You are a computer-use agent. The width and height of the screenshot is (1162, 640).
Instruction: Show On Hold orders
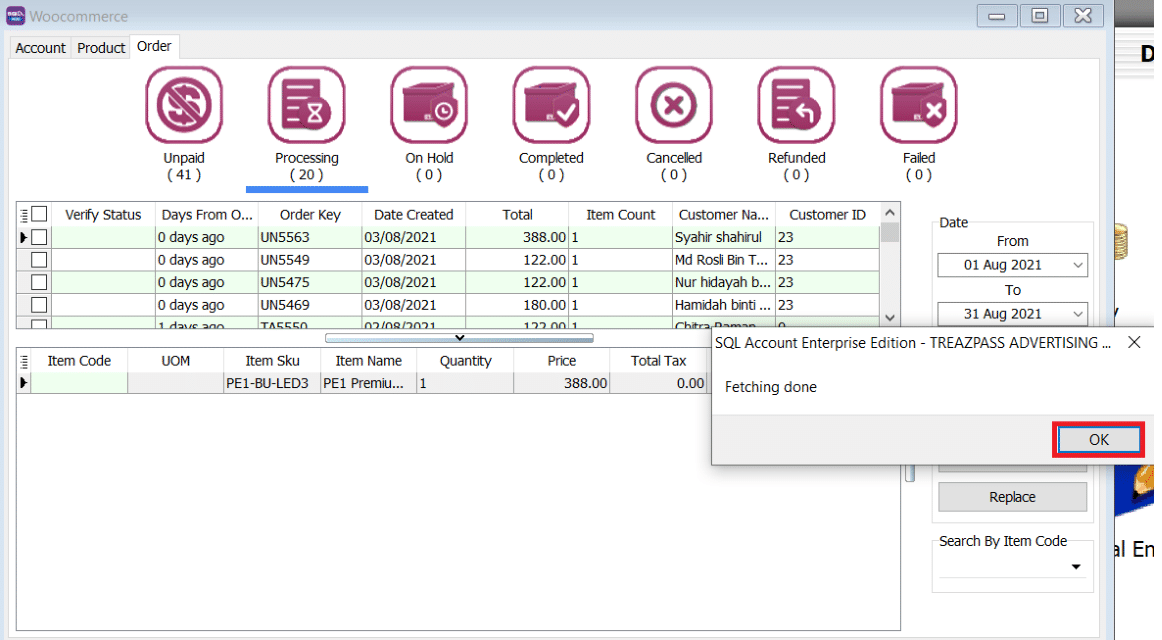[429, 105]
